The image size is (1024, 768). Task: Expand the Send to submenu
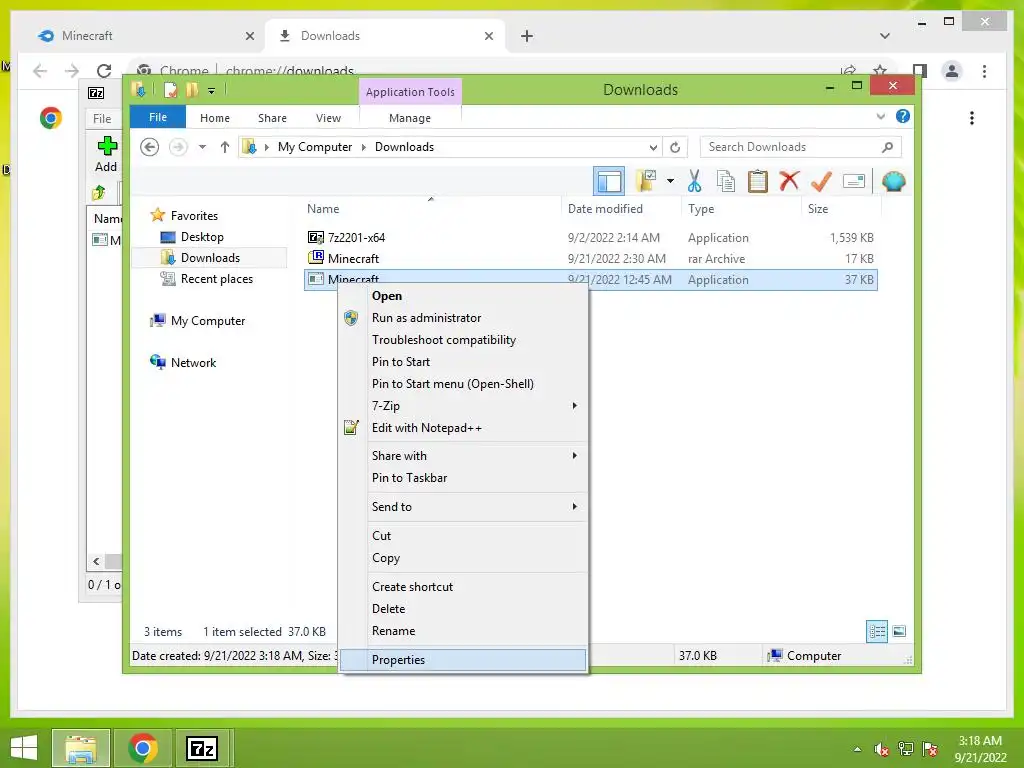coord(463,507)
